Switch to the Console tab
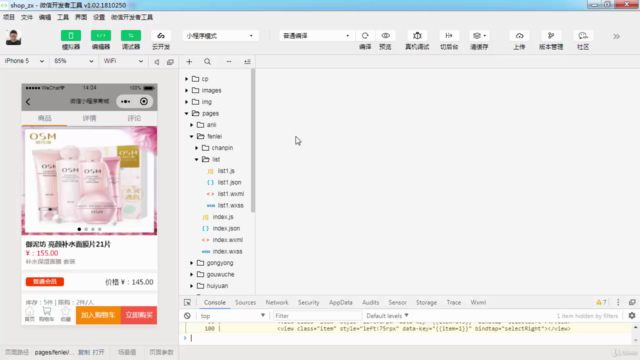Image resolution: width=640 pixels, height=360 pixels. tap(215, 302)
